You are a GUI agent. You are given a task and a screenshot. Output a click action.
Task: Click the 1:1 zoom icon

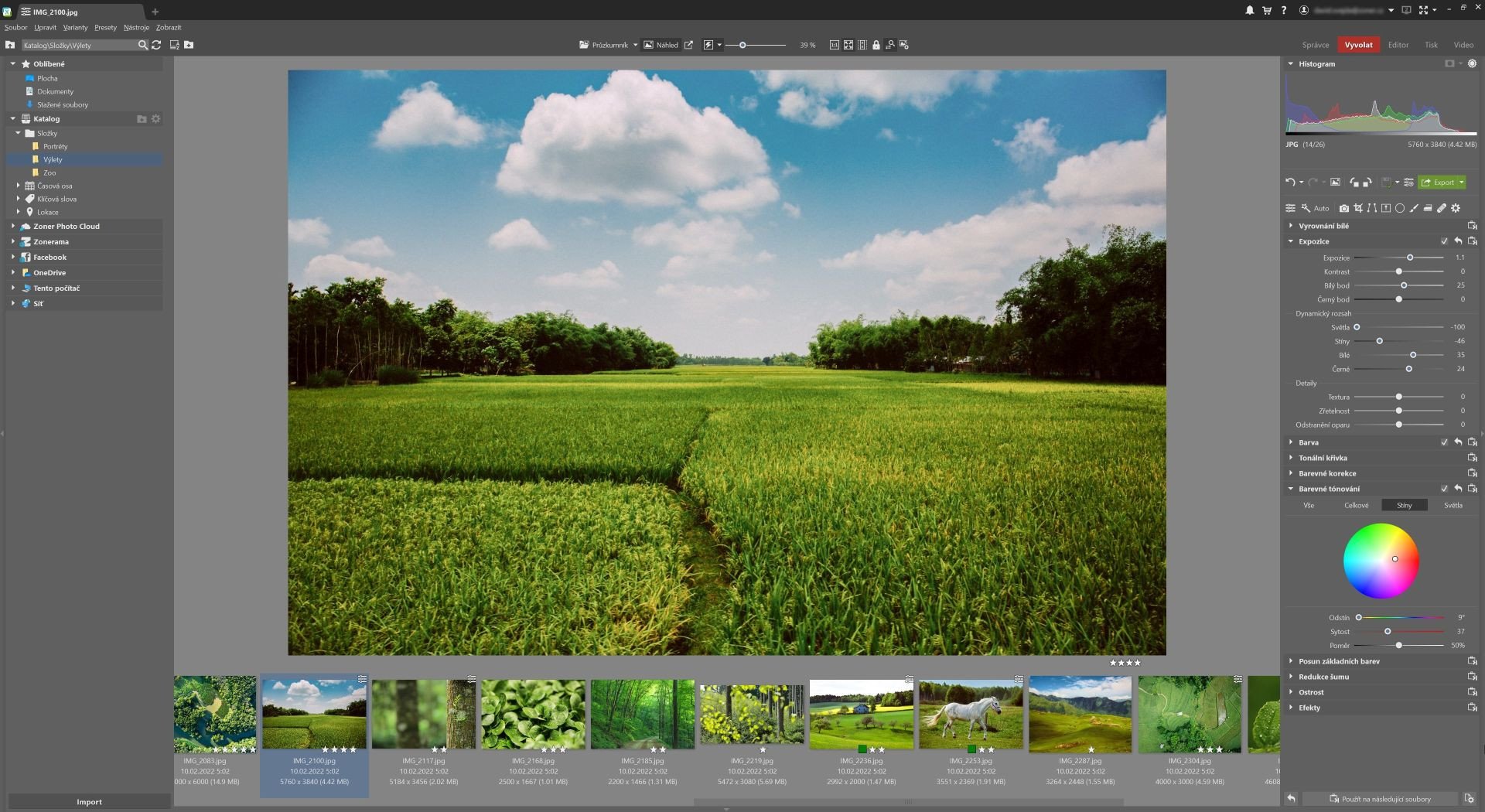pyautogui.click(x=834, y=45)
